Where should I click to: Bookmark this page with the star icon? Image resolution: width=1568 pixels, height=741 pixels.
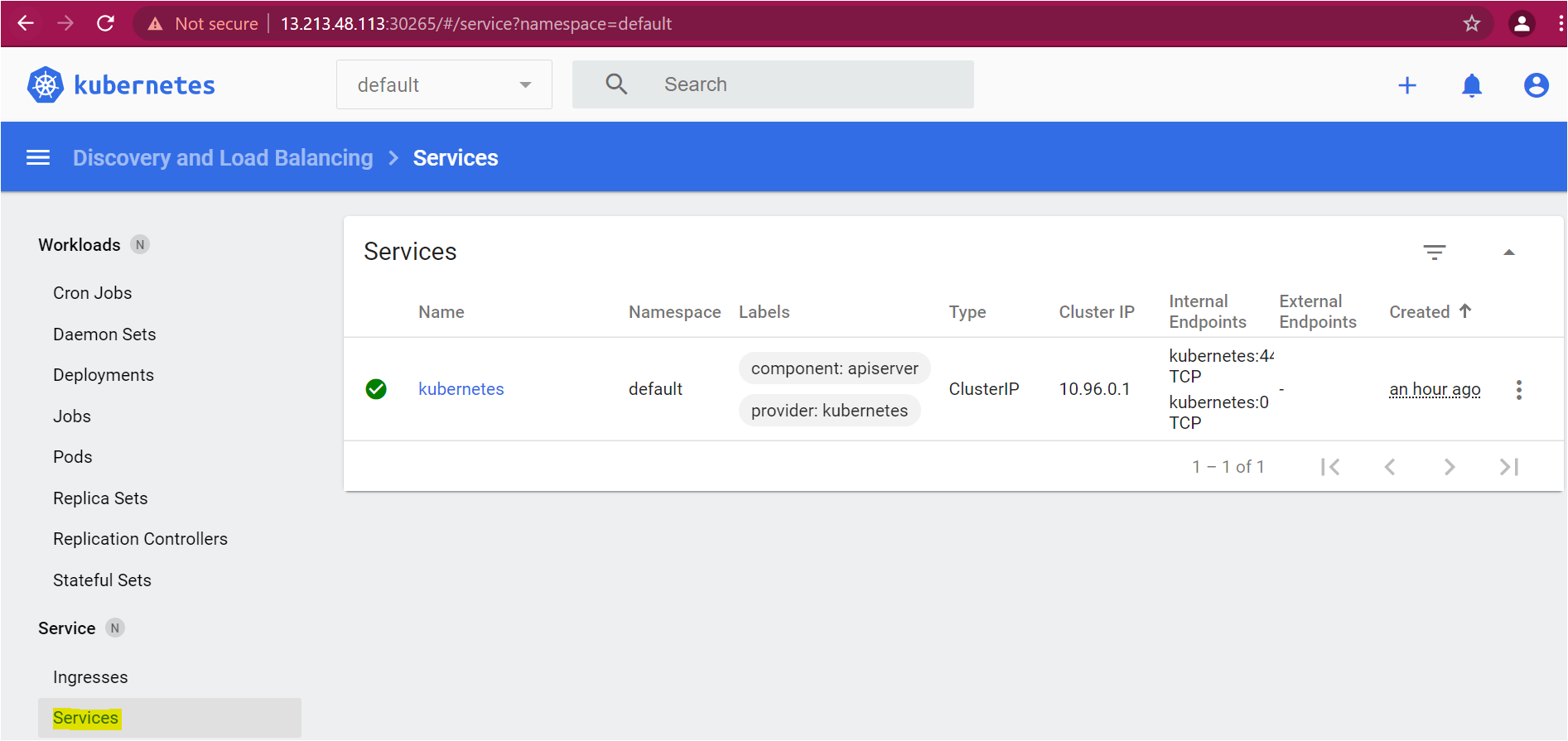pos(1471,23)
